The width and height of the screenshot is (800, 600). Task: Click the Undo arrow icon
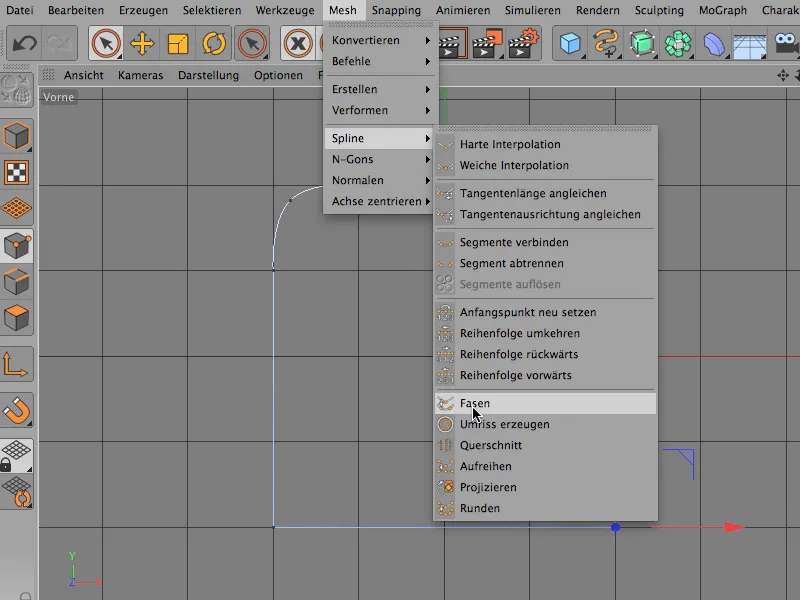[24, 43]
